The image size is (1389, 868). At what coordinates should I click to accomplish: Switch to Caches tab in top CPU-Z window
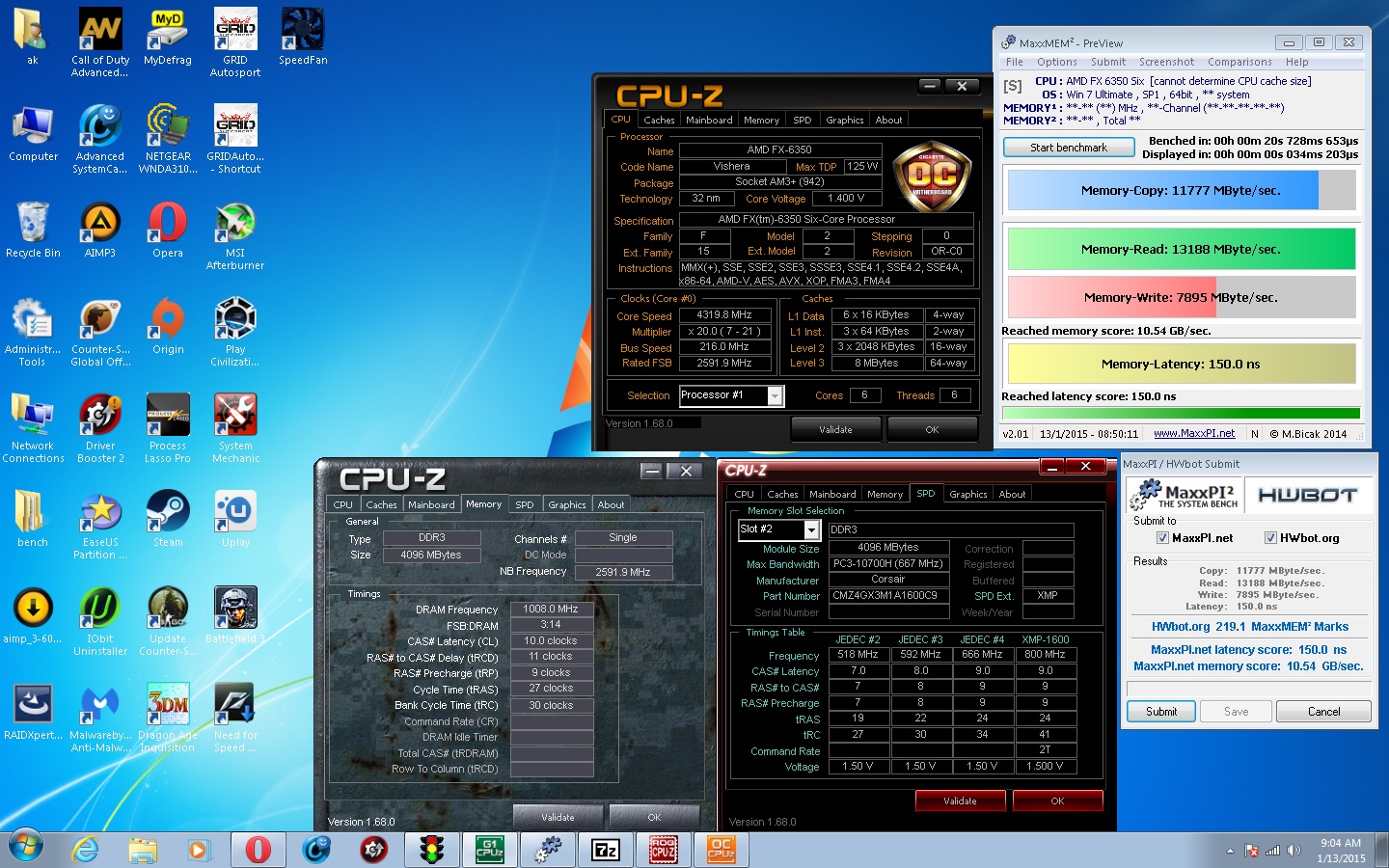coord(659,120)
